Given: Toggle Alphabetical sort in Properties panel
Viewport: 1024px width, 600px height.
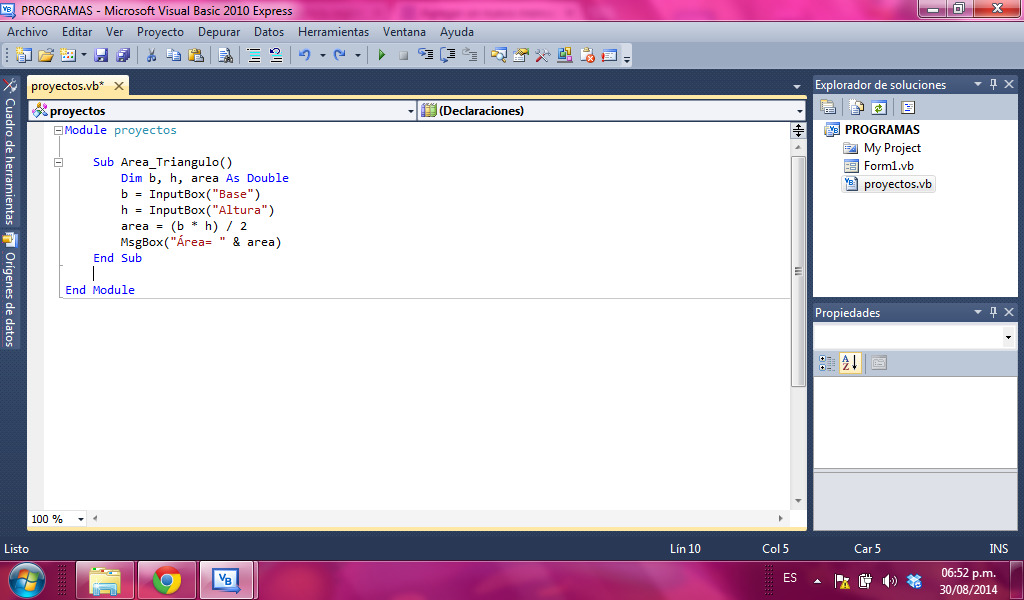Looking at the screenshot, I should point(850,363).
